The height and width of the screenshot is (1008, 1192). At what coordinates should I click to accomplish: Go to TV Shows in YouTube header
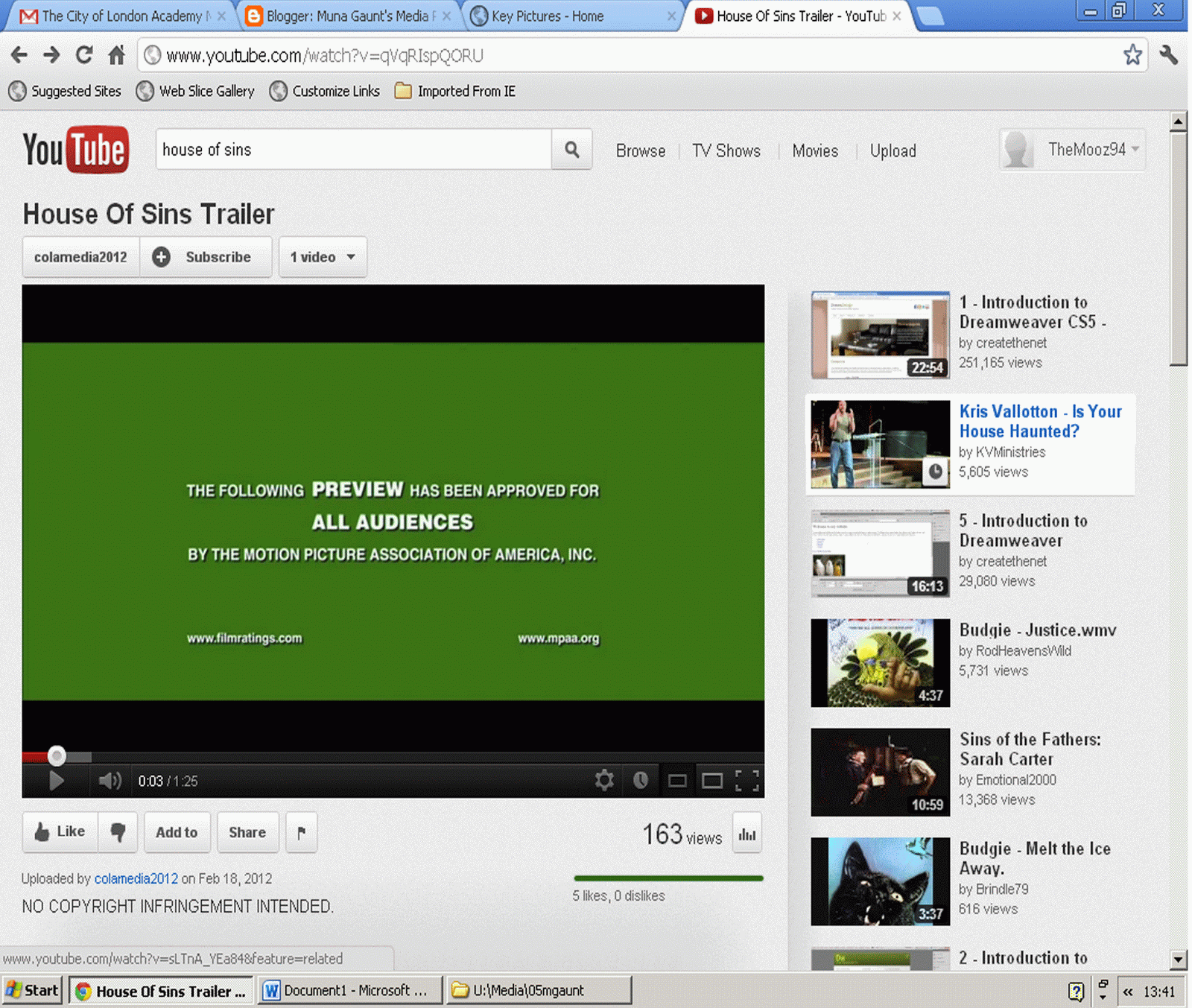coord(726,150)
